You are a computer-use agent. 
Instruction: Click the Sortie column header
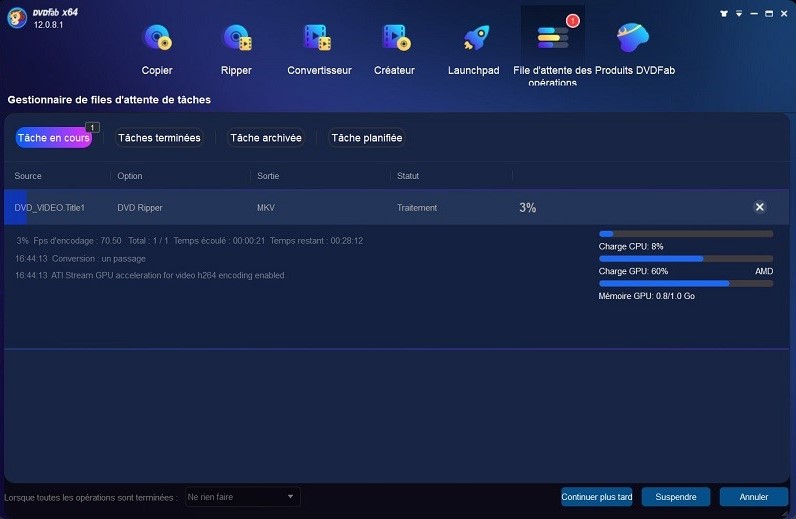(x=268, y=176)
